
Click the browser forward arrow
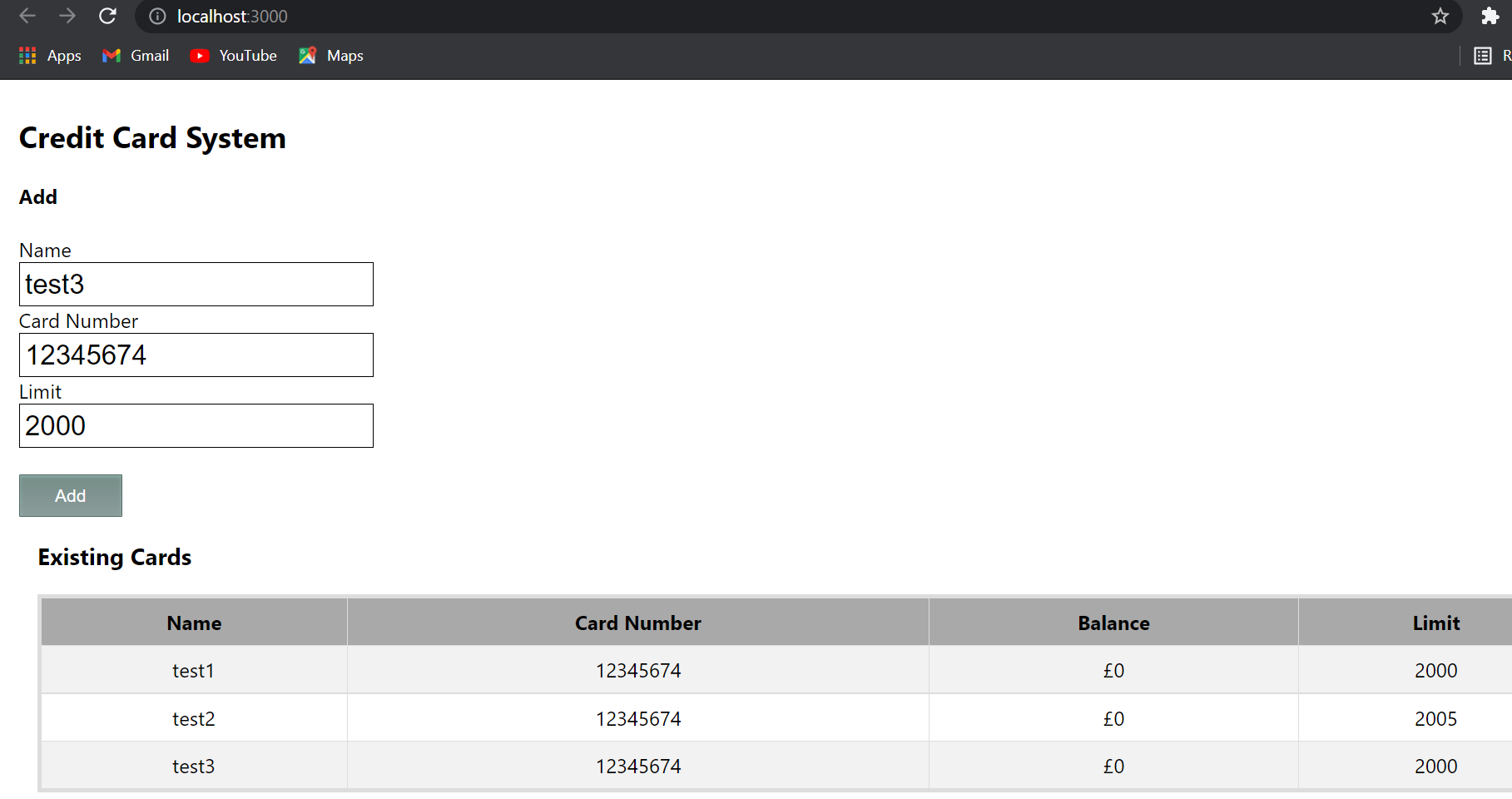pos(67,16)
